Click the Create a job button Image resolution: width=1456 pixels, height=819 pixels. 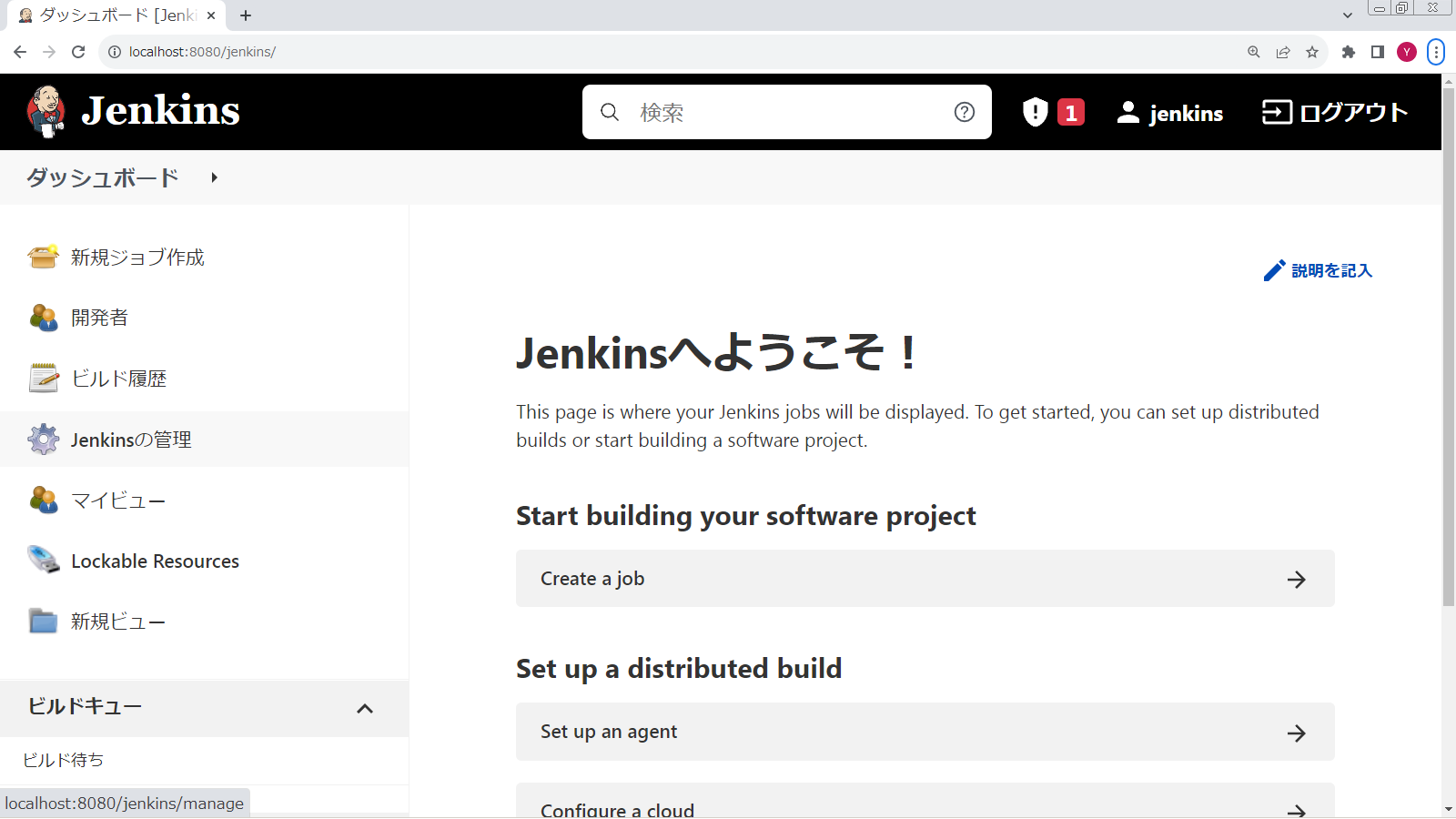coord(925,579)
